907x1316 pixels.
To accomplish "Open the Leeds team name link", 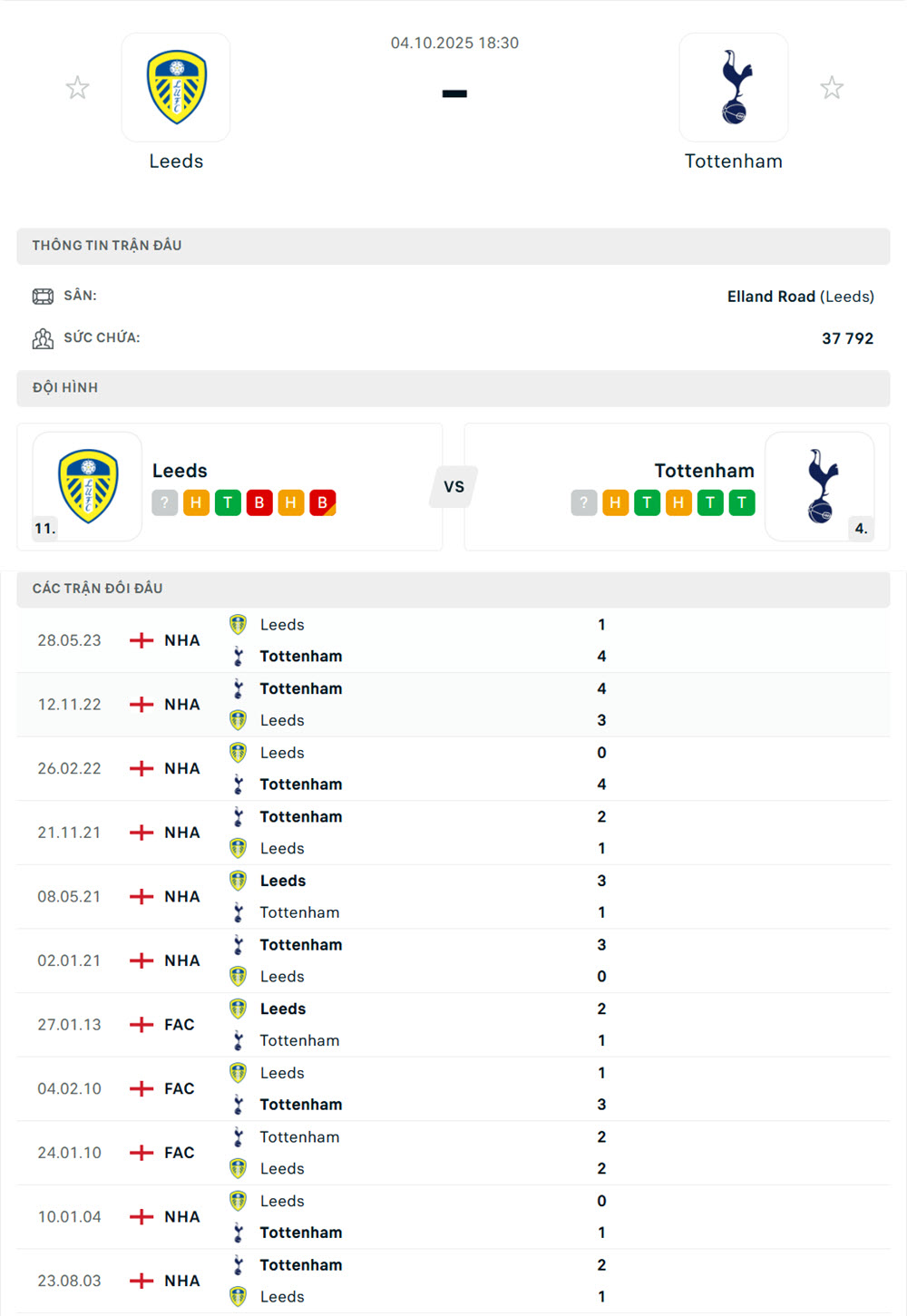I will [x=180, y=471].
